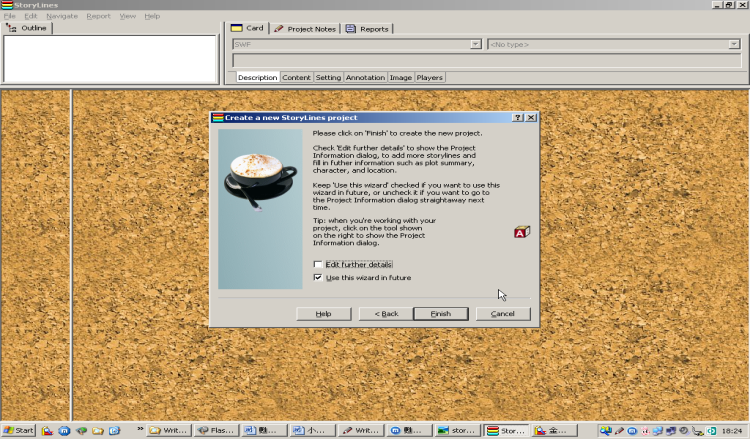Switch to the Card tab
This screenshot has width=750, height=439.
[248, 28]
